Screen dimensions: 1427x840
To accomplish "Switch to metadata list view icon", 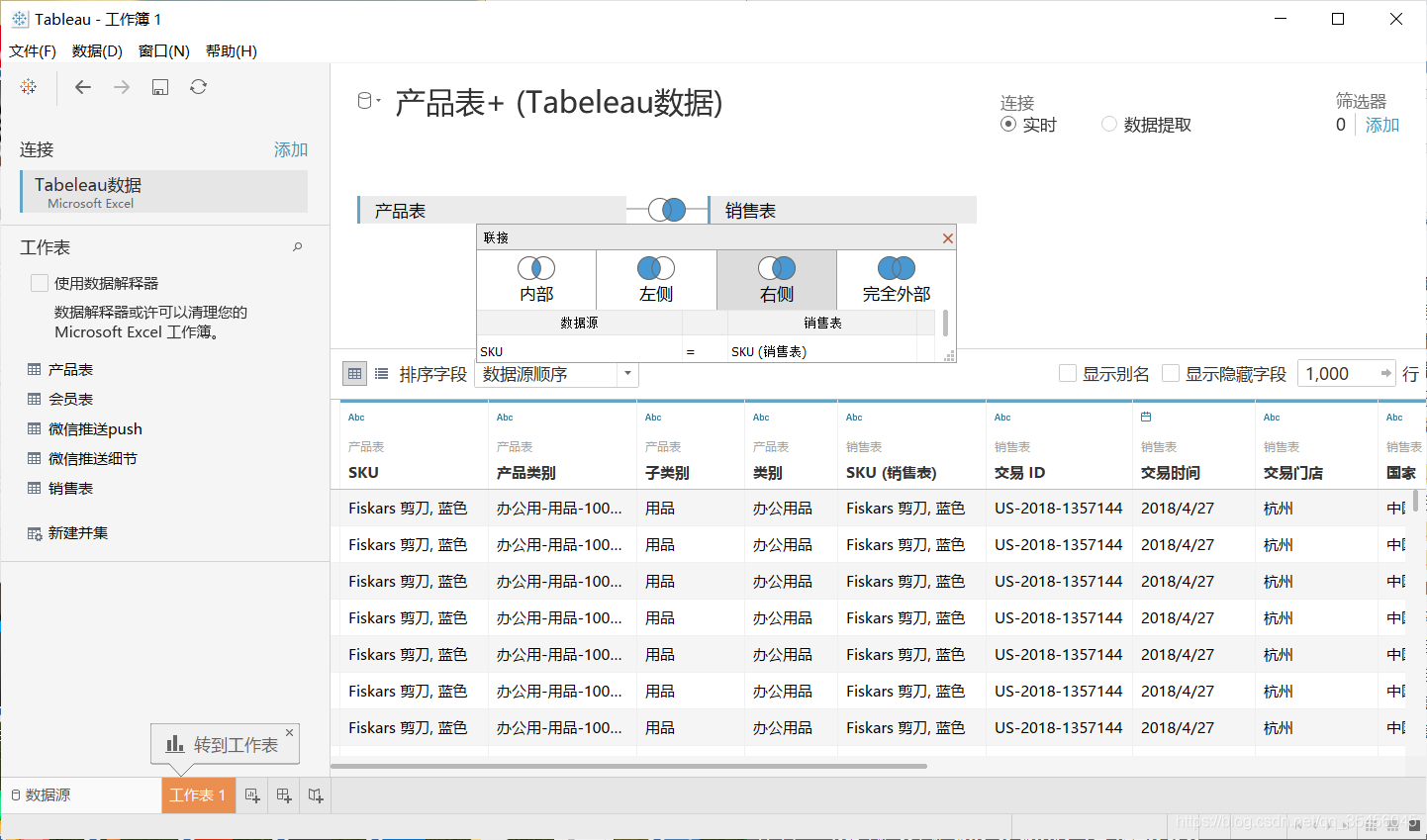I will (x=381, y=374).
